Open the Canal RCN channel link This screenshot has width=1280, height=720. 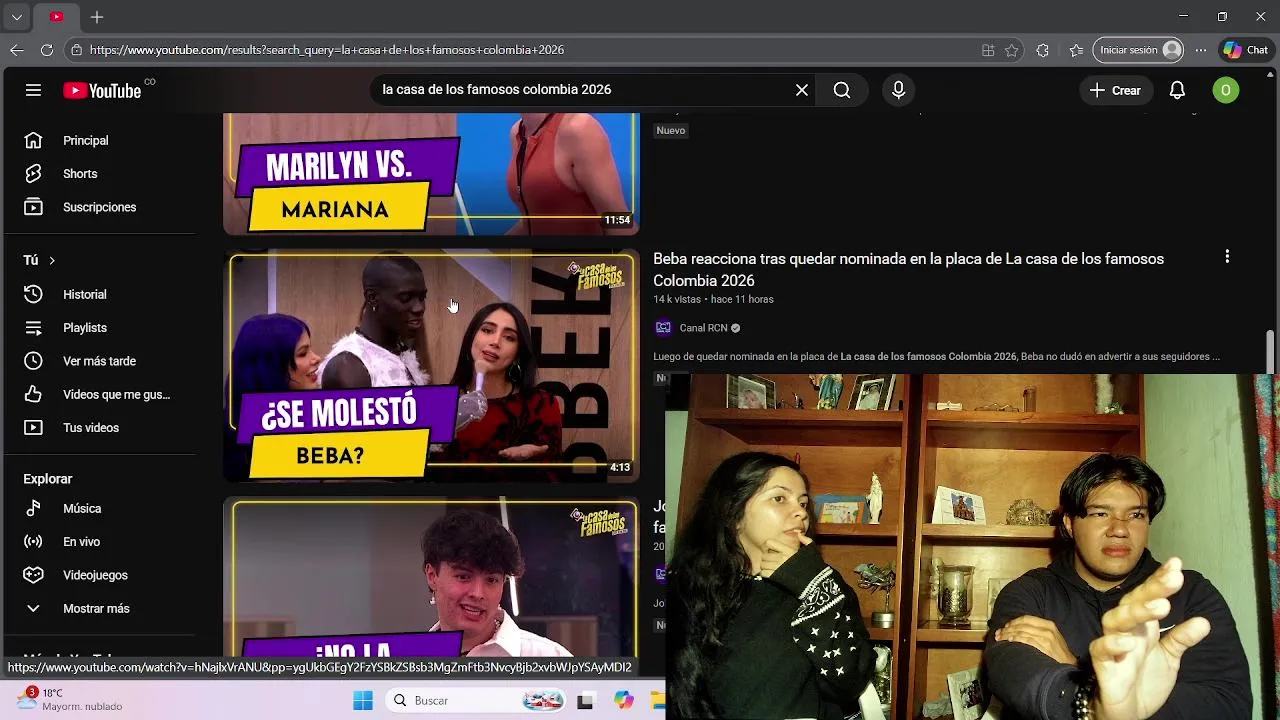703,328
